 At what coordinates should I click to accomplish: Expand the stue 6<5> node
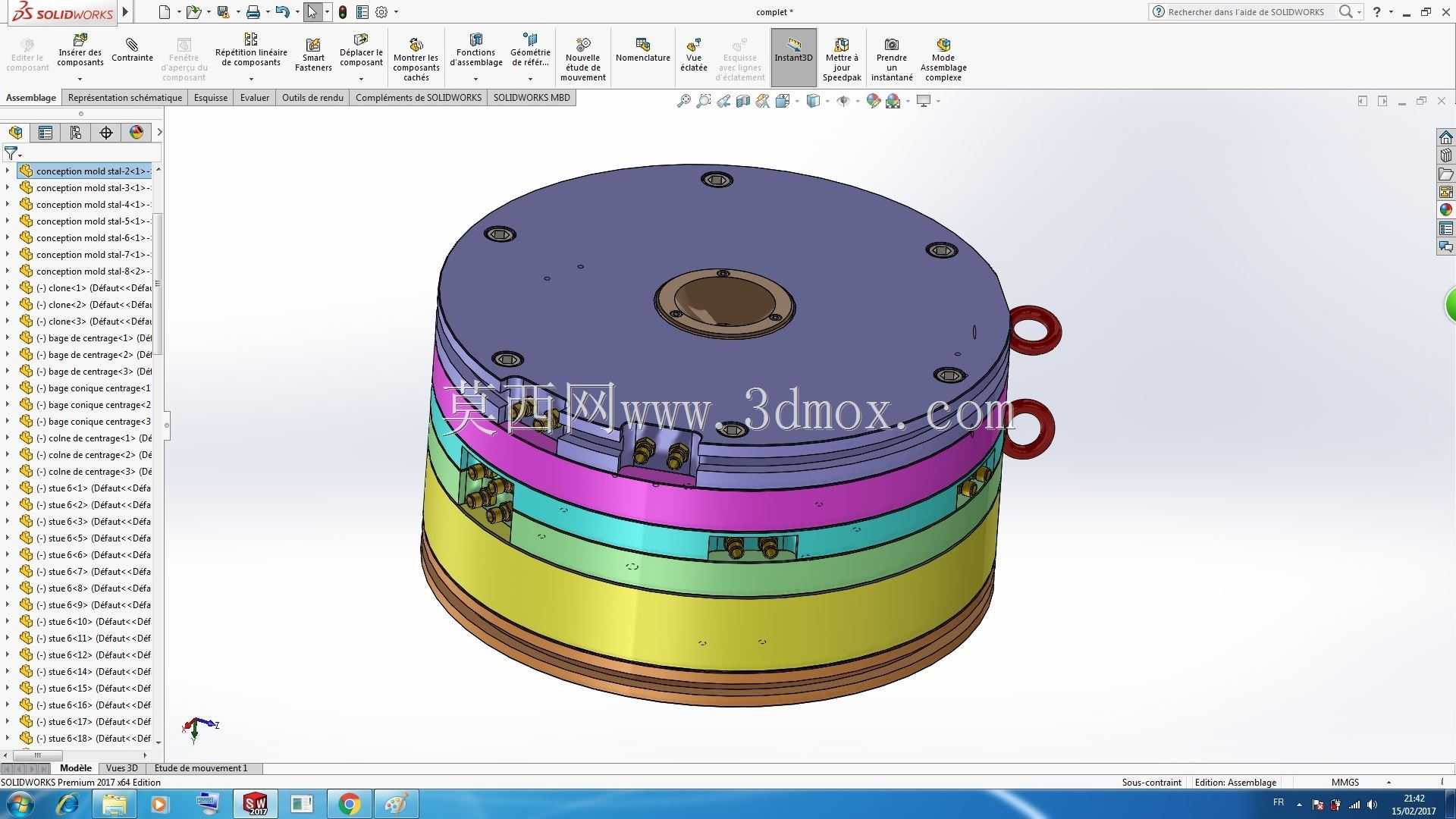pos(8,538)
